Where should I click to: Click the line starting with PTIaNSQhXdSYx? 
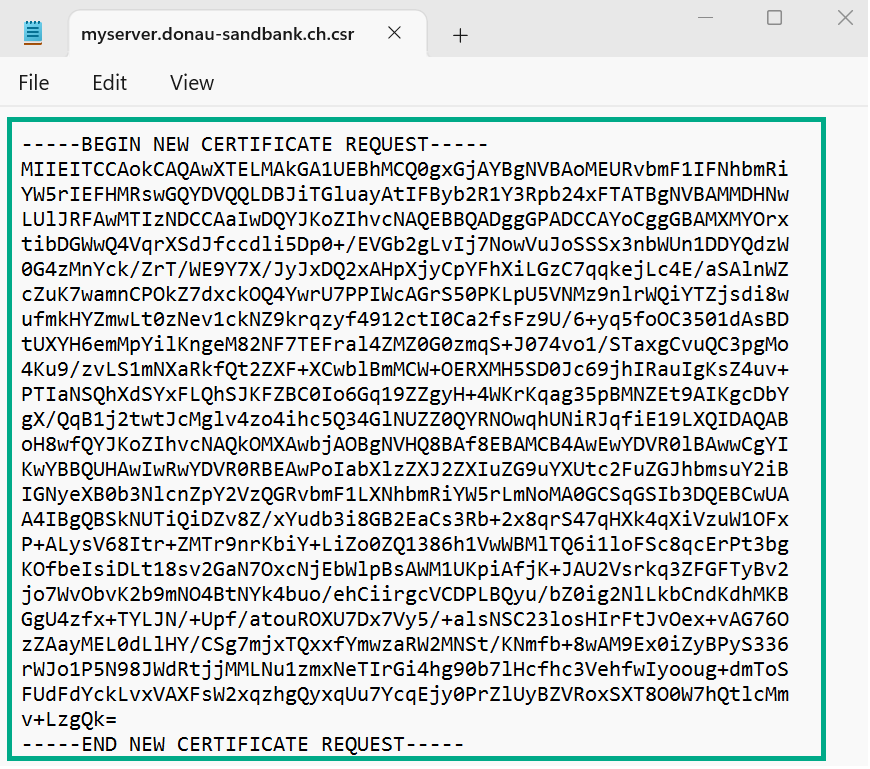pyautogui.click(x=405, y=394)
